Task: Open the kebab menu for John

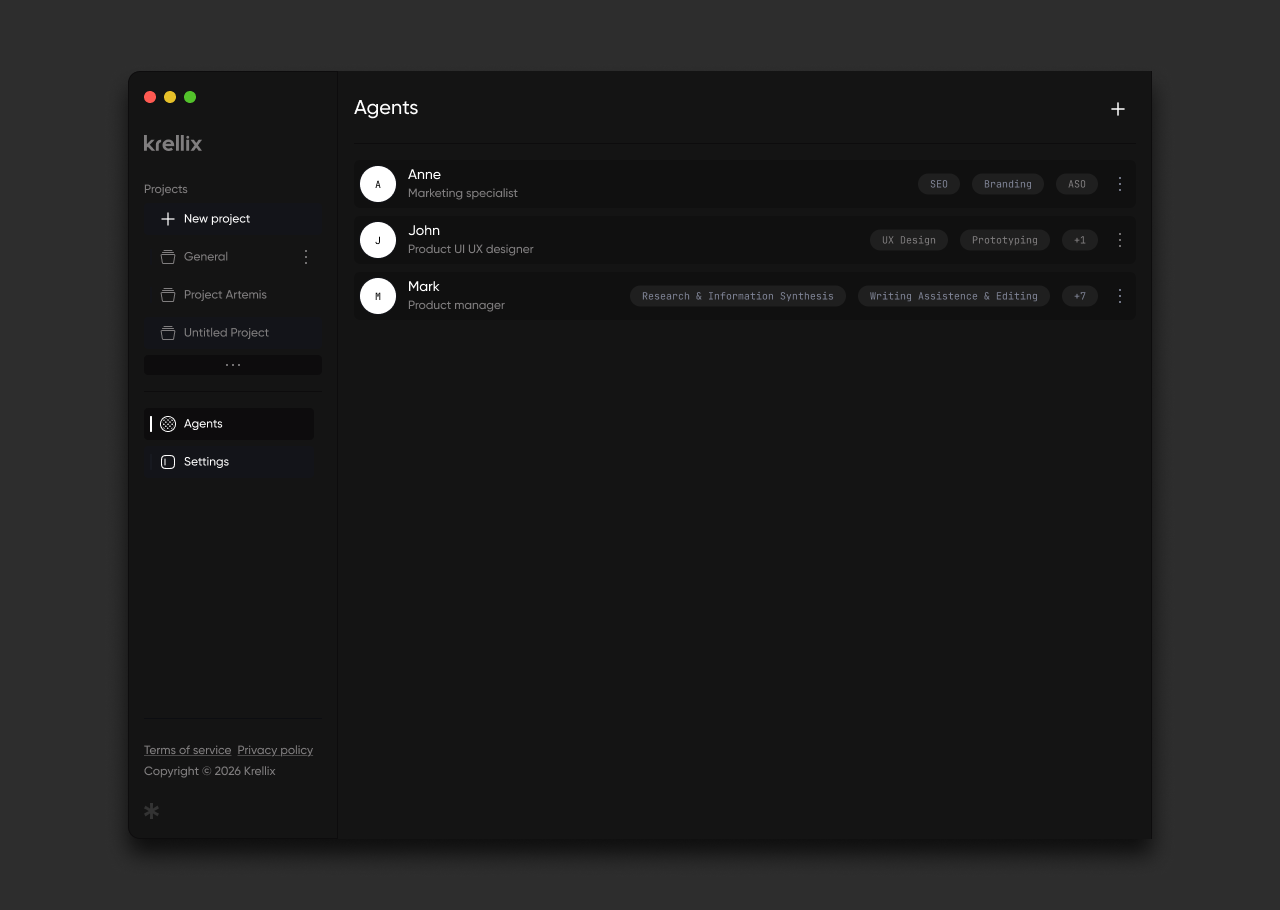Action: [1120, 240]
